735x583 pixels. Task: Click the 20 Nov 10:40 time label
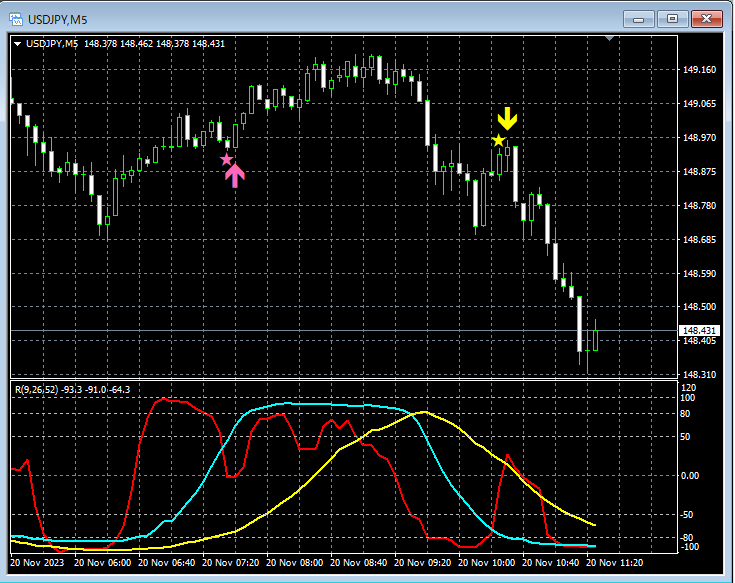pyautogui.click(x=551, y=562)
